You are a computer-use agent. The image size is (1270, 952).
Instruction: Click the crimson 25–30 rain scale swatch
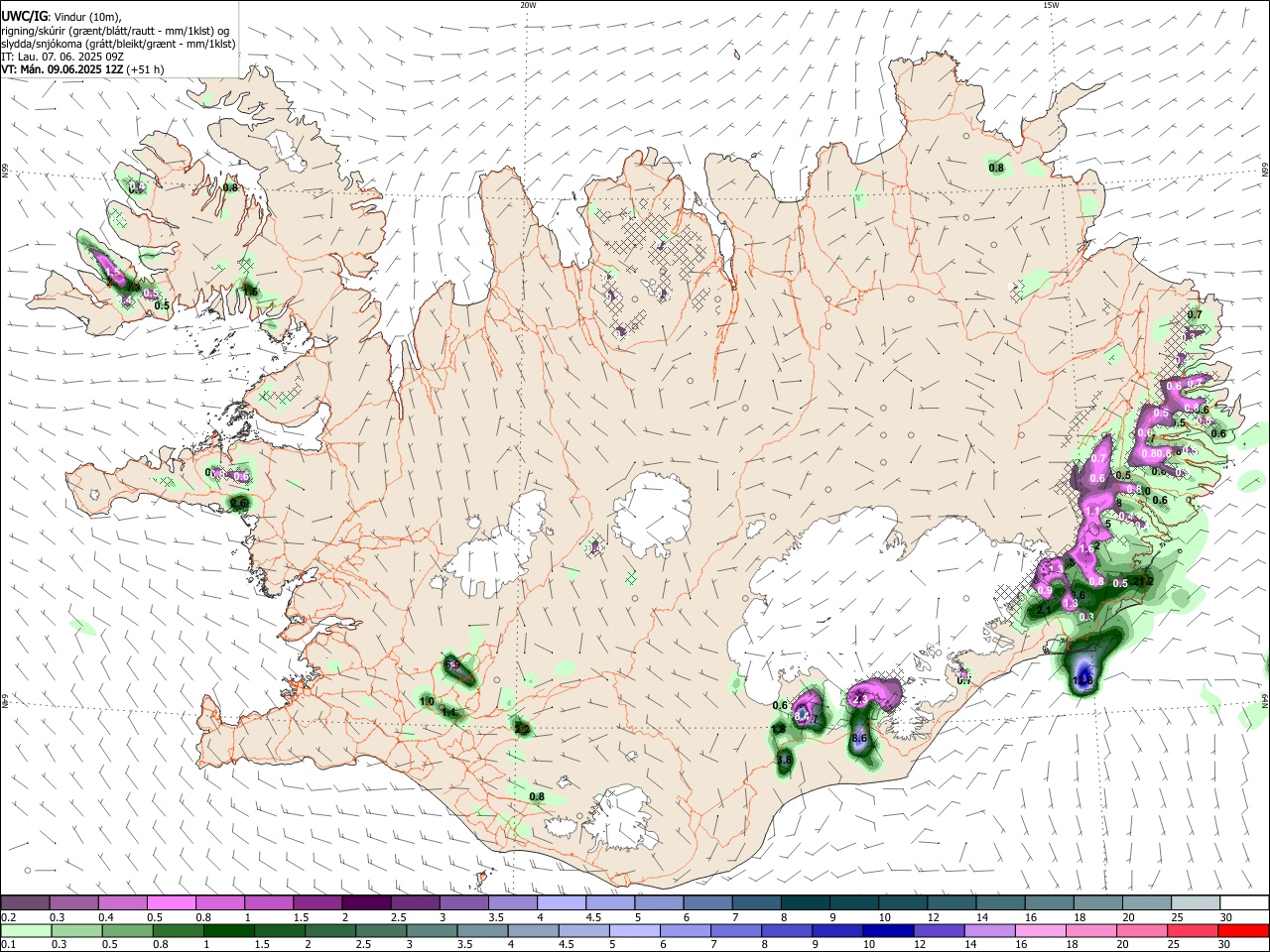(x=1195, y=930)
